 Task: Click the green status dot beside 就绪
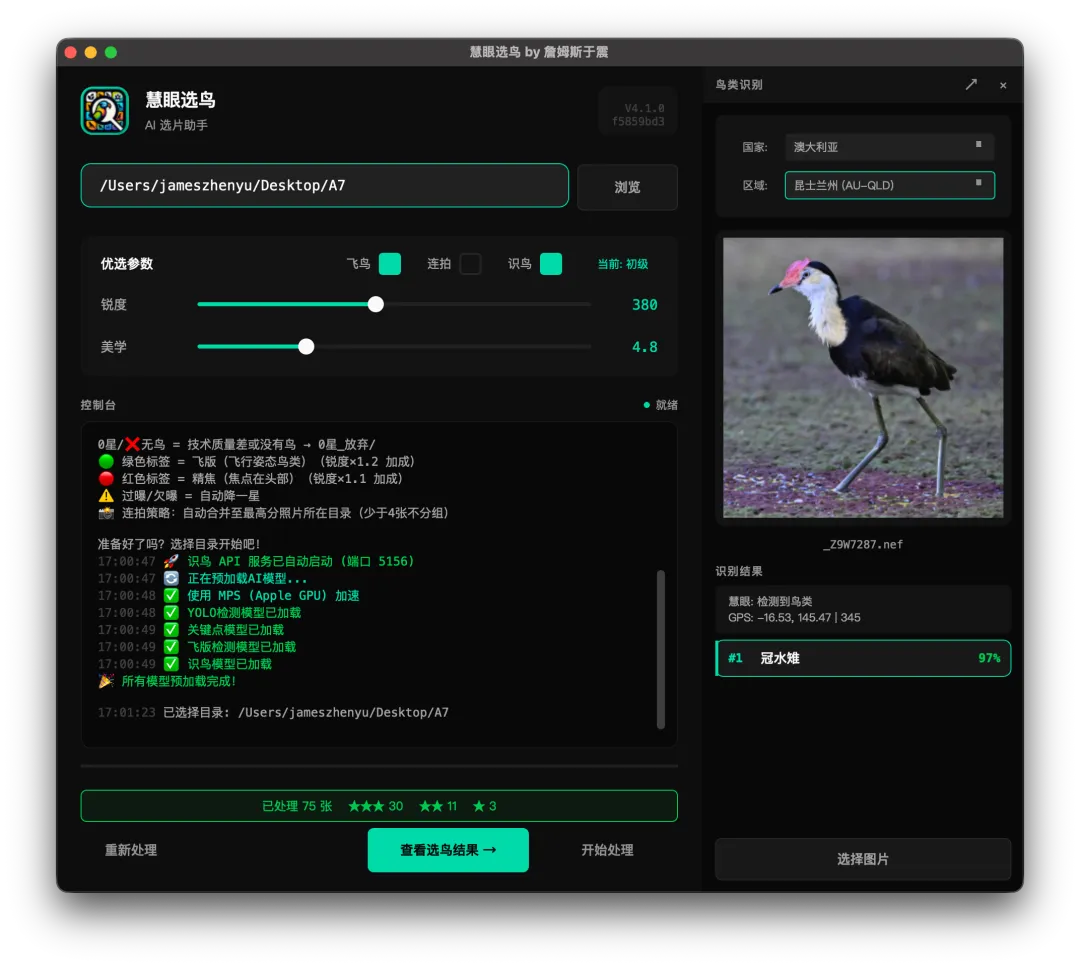pyautogui.click(x=646, y=405)
